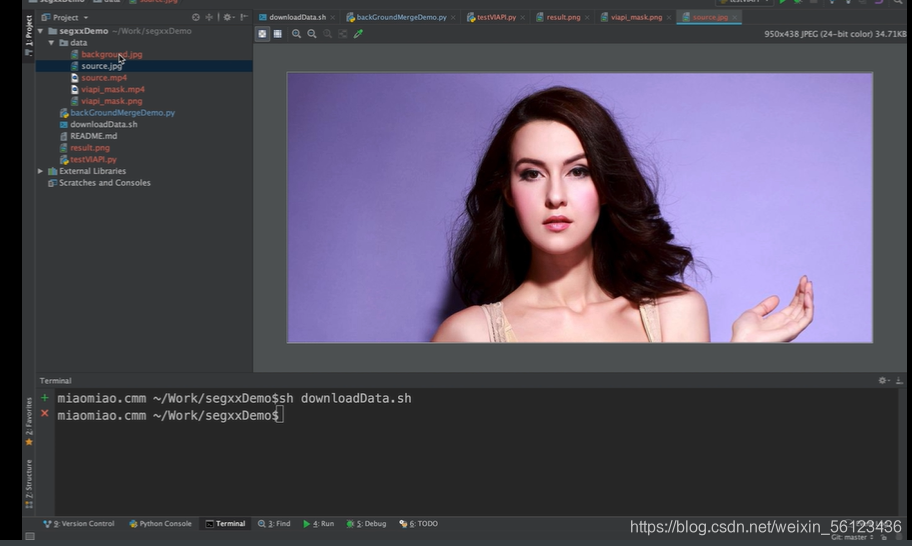
Task: Open the Favorites side panel
Action: point(28,422)
